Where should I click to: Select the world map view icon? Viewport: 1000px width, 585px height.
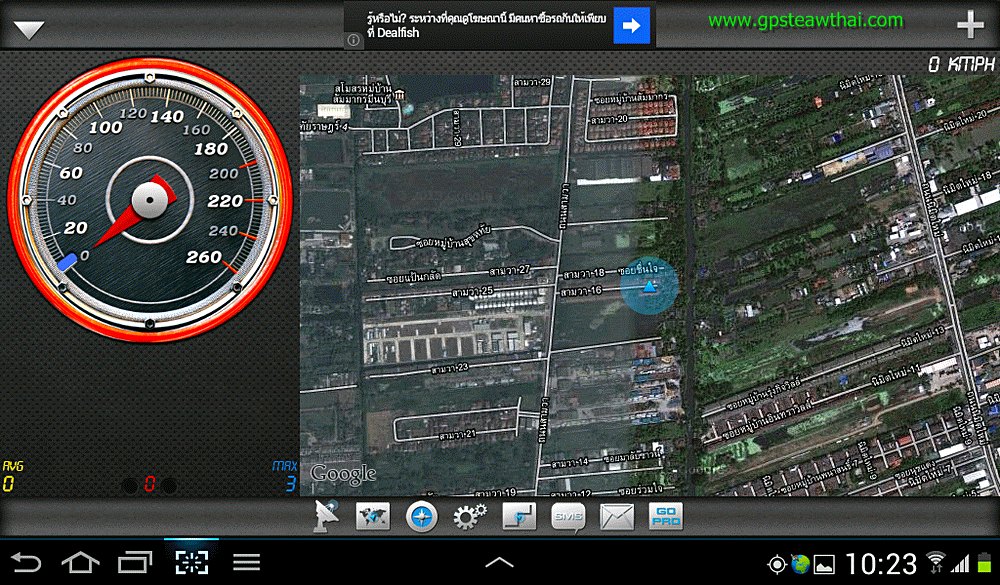point(374,517)
